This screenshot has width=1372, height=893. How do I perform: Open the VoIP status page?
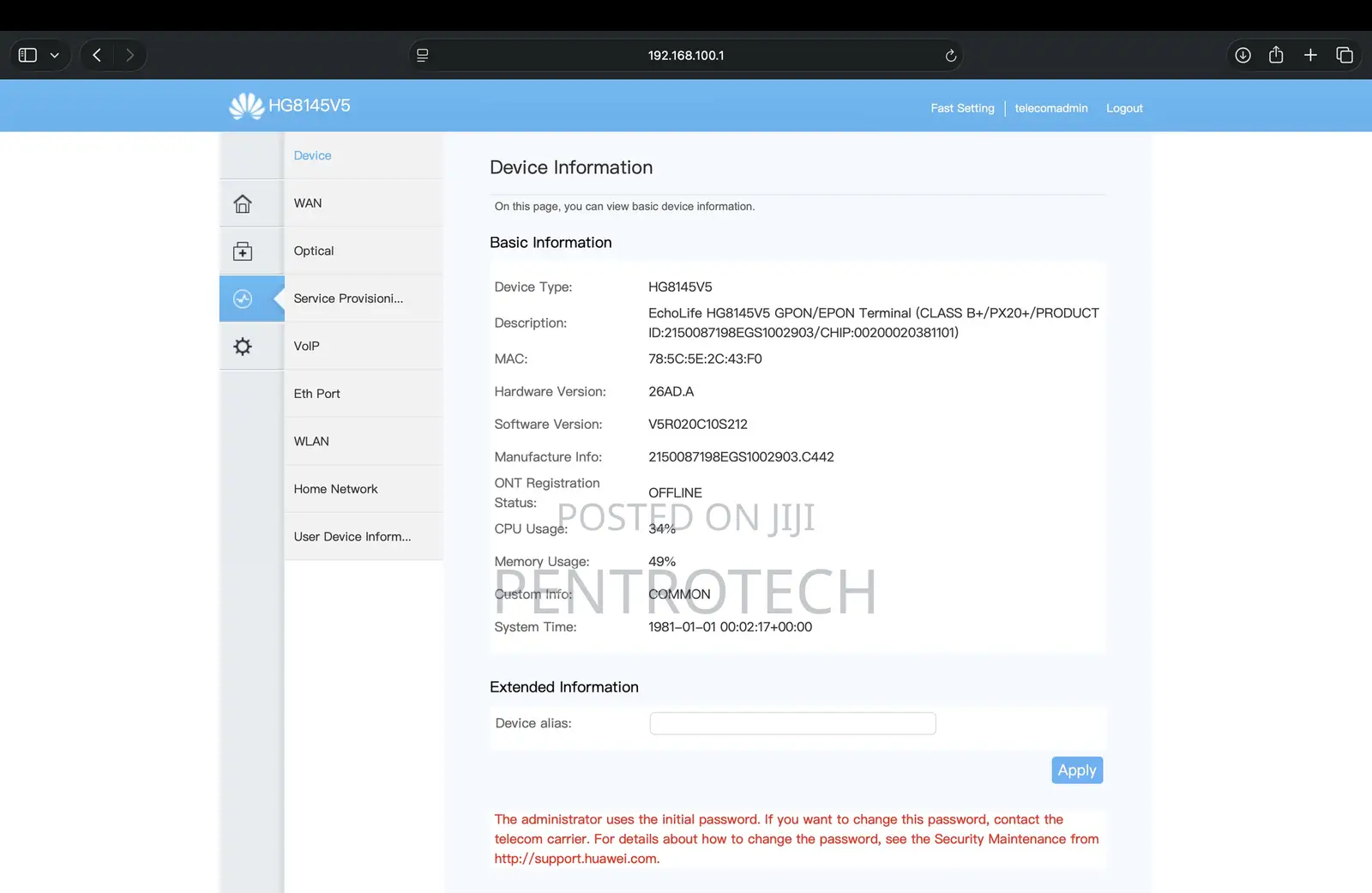[x=364, y=346]
